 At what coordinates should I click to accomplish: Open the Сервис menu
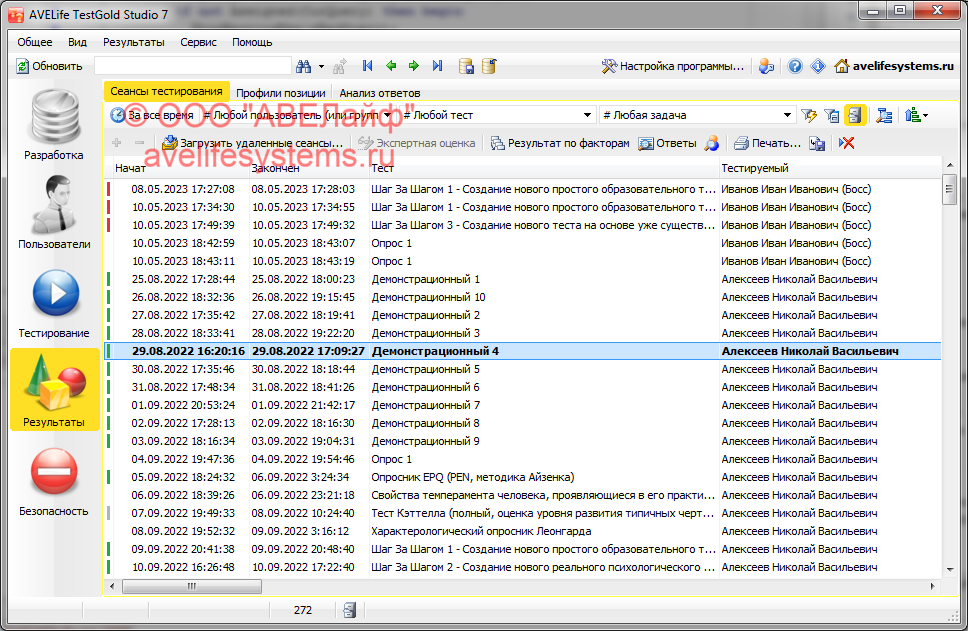(198, 42)
